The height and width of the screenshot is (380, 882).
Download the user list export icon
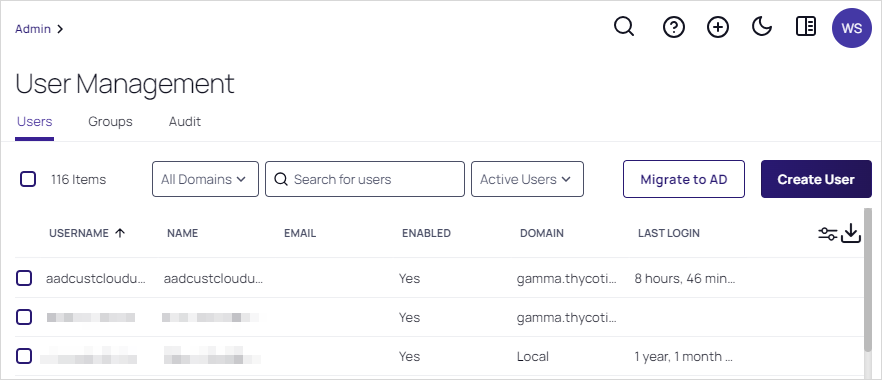coord(851,233)
